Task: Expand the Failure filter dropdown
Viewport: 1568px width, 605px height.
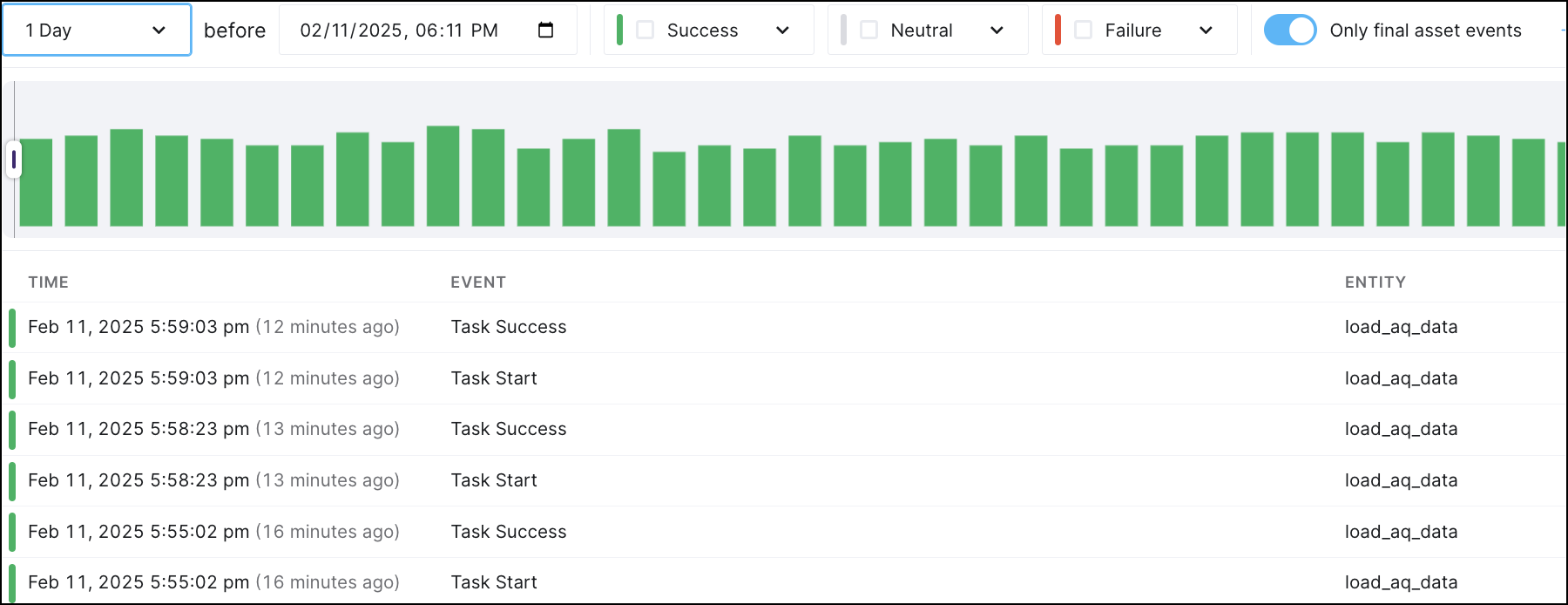Action: coord(1206,30)
